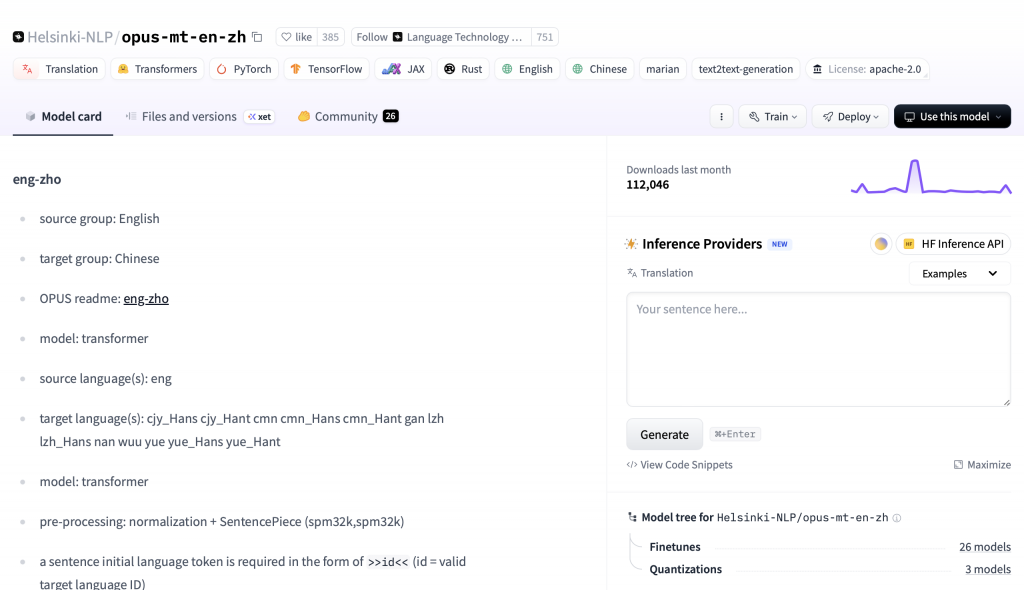Open the 385 likes count

tap(330, 37)
